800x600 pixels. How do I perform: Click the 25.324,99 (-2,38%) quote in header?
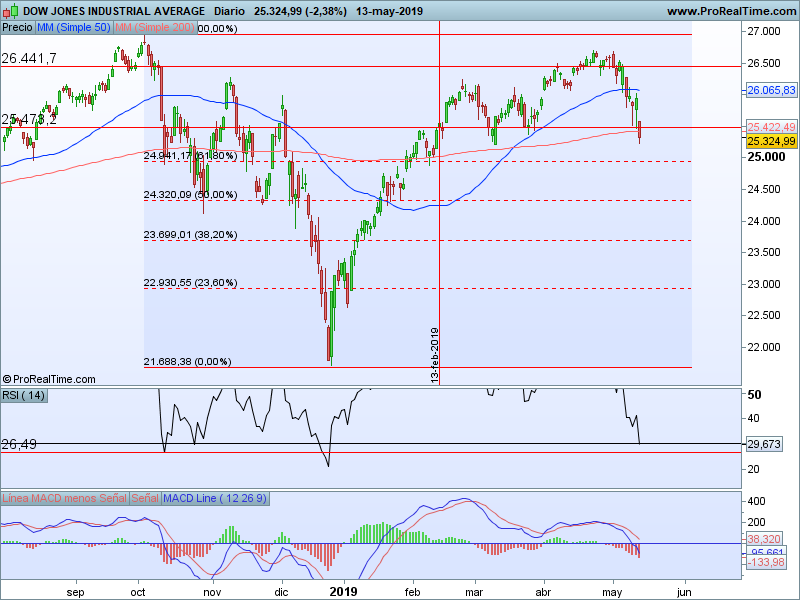pyautogui.click(x=300, y=11)
